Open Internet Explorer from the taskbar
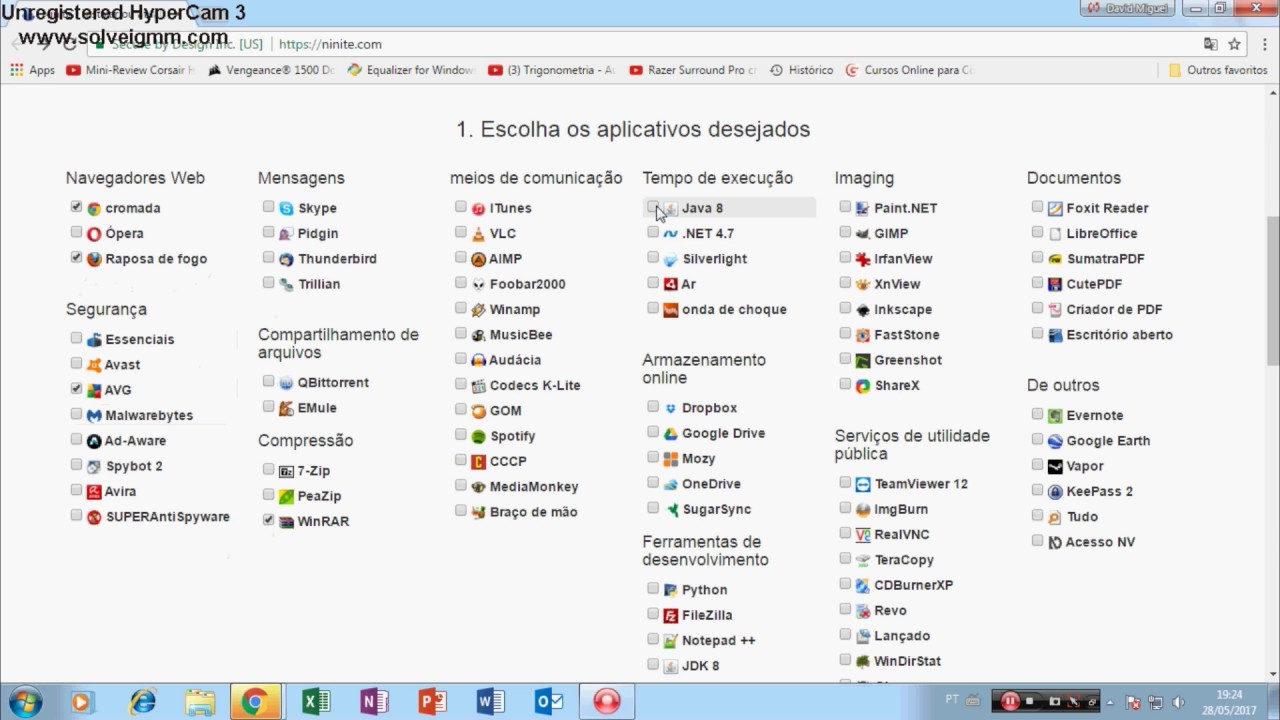The width and height of the screenshot is (1280, 720). pyautogui.click(x=143, y=701)
